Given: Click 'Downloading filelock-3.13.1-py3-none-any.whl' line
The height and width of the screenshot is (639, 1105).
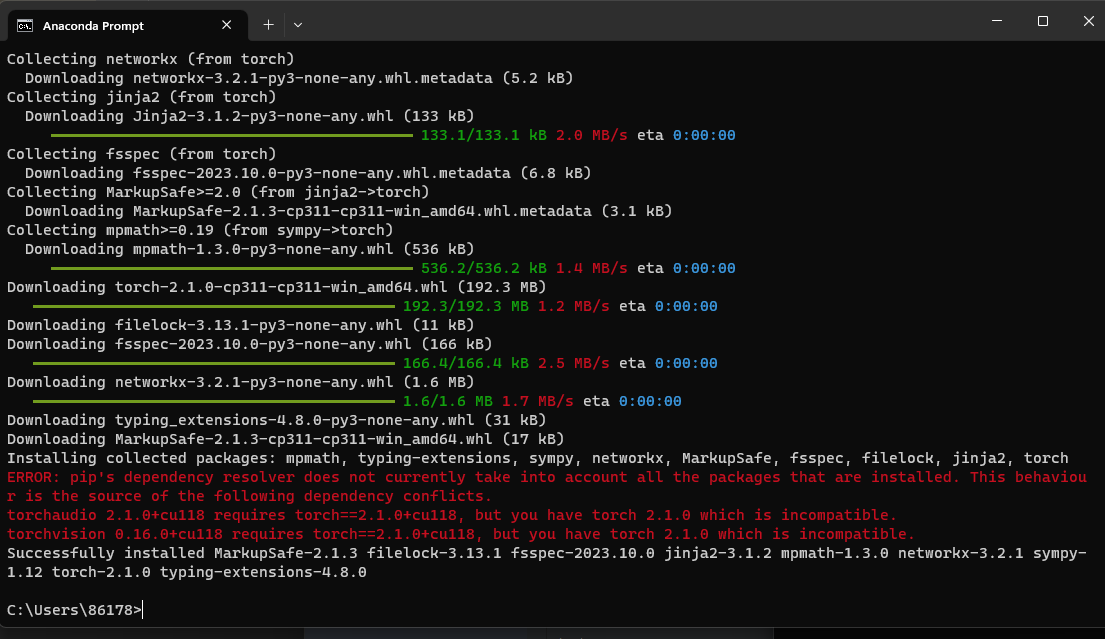Looking at the screenshot, I should coord(241,325).
